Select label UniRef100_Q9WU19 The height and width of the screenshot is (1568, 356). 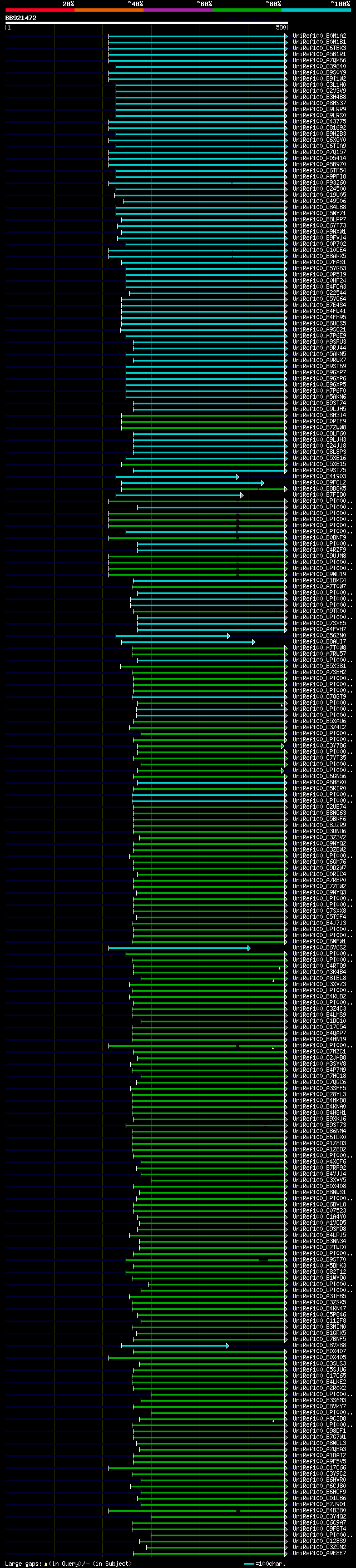(x=319, y=574)
